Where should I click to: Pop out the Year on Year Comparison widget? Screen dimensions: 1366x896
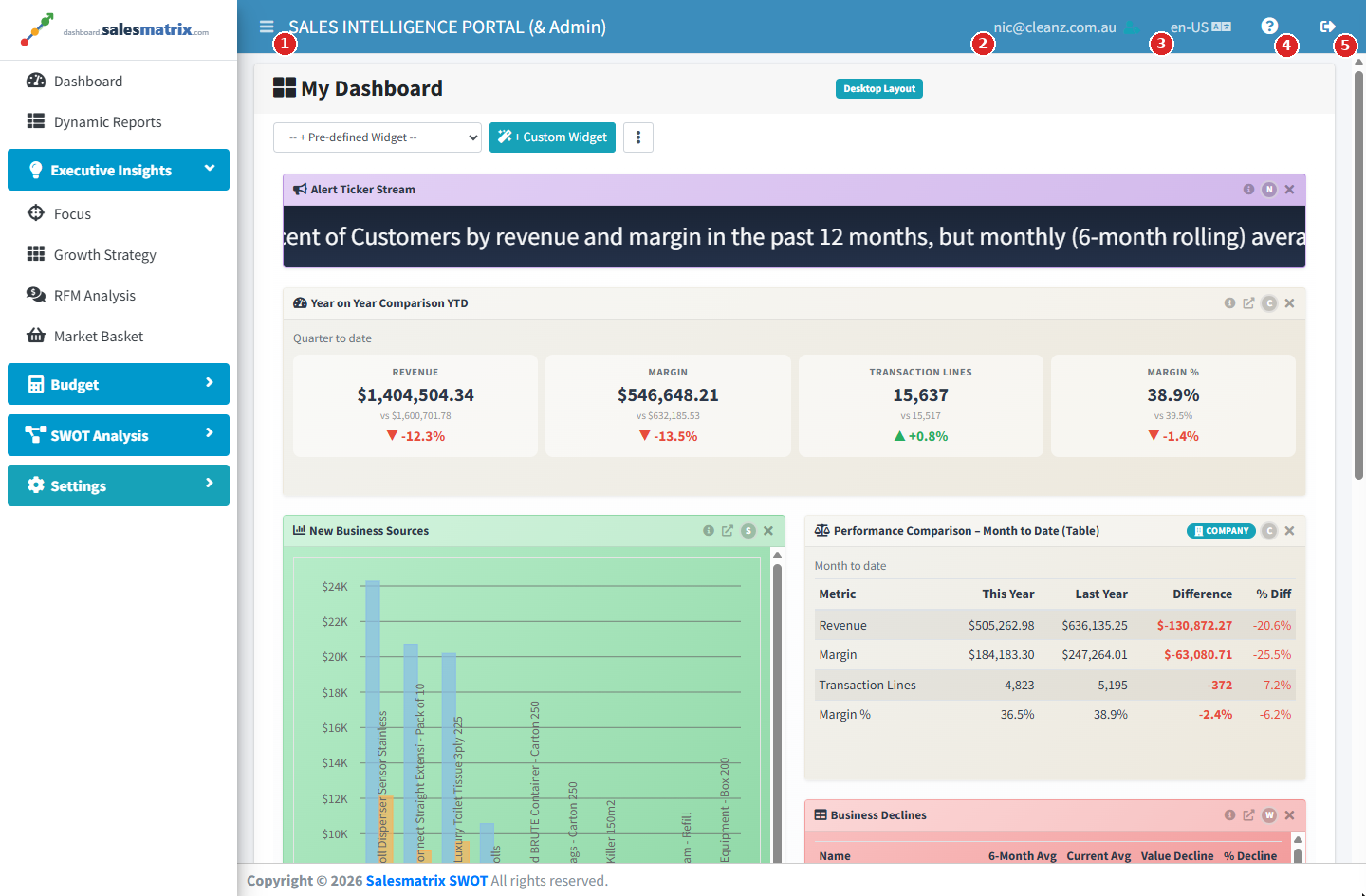click(x=1248, y=303)
